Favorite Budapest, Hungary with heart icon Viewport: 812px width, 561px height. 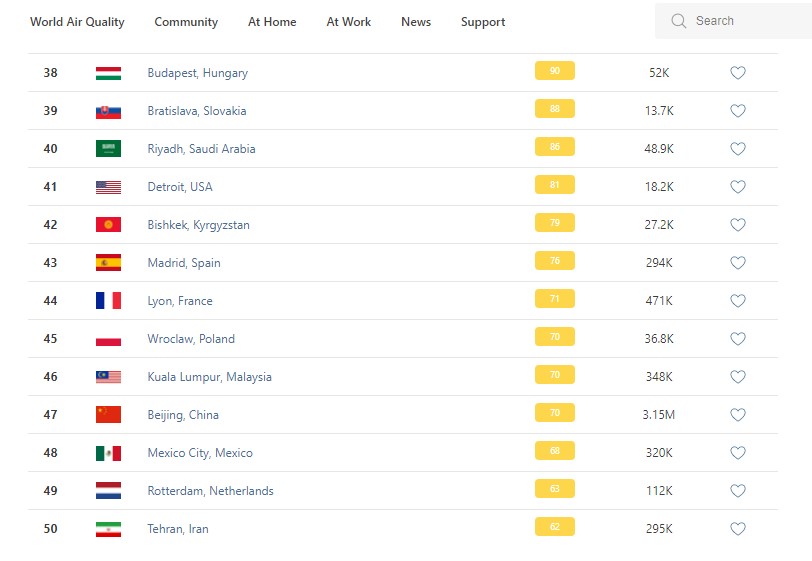[738, 73]
